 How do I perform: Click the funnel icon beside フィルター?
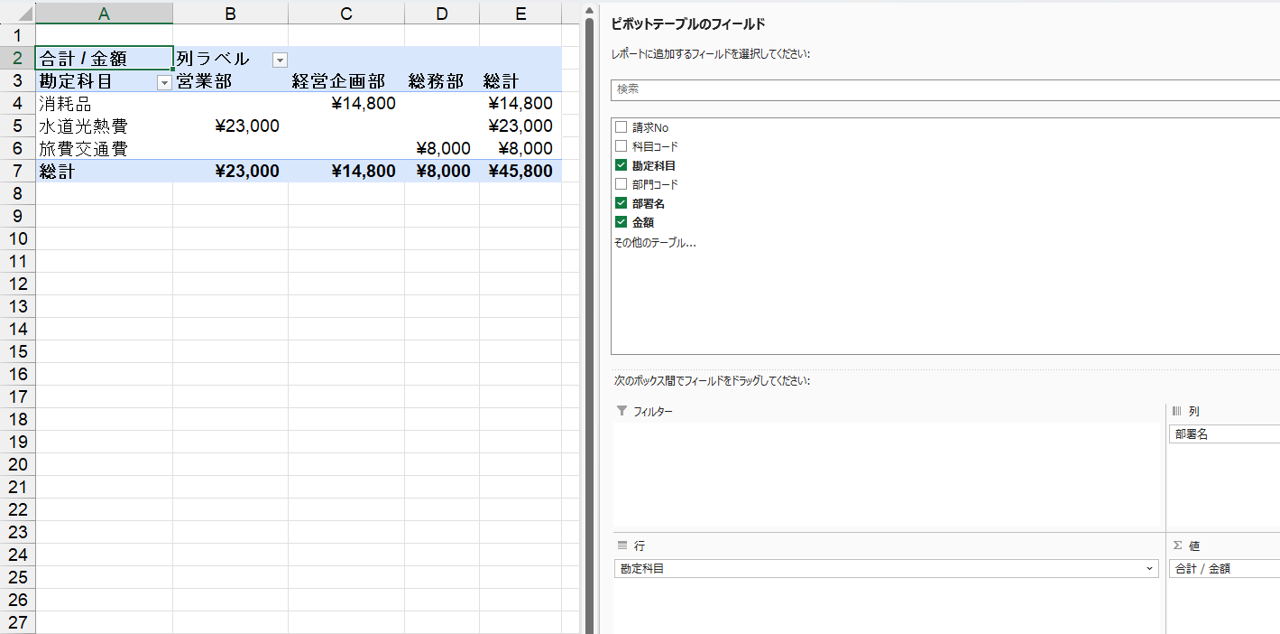click(622, 411)
